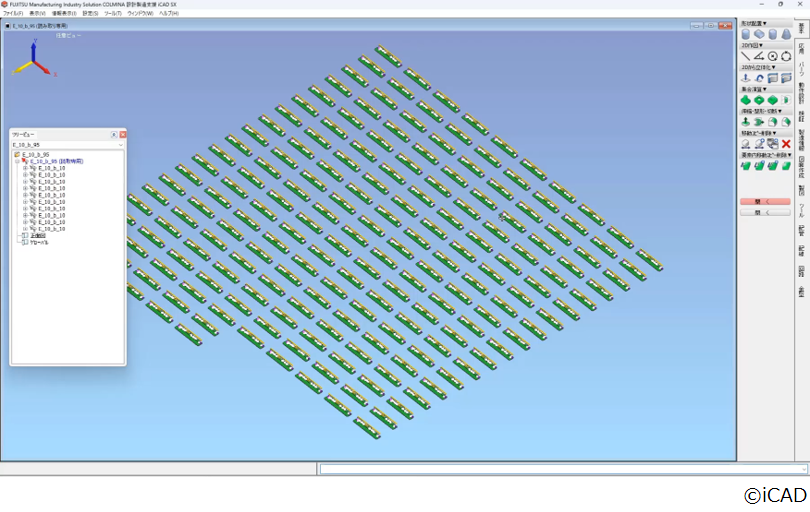
Task: Open the ツール(T) menu
Action: [113, 13]
